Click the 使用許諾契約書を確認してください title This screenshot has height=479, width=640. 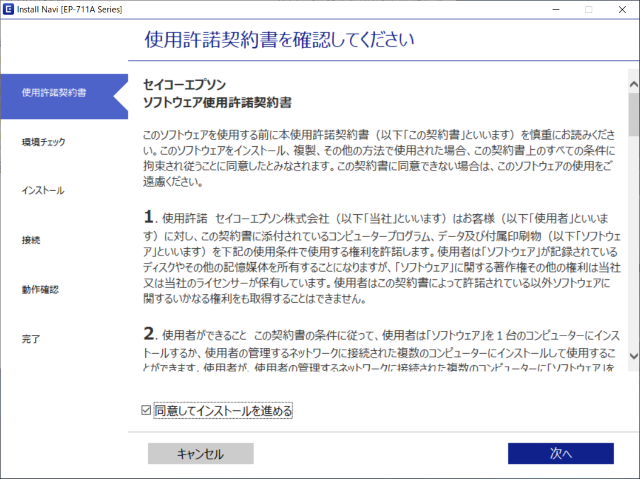[x=280, y=40]
